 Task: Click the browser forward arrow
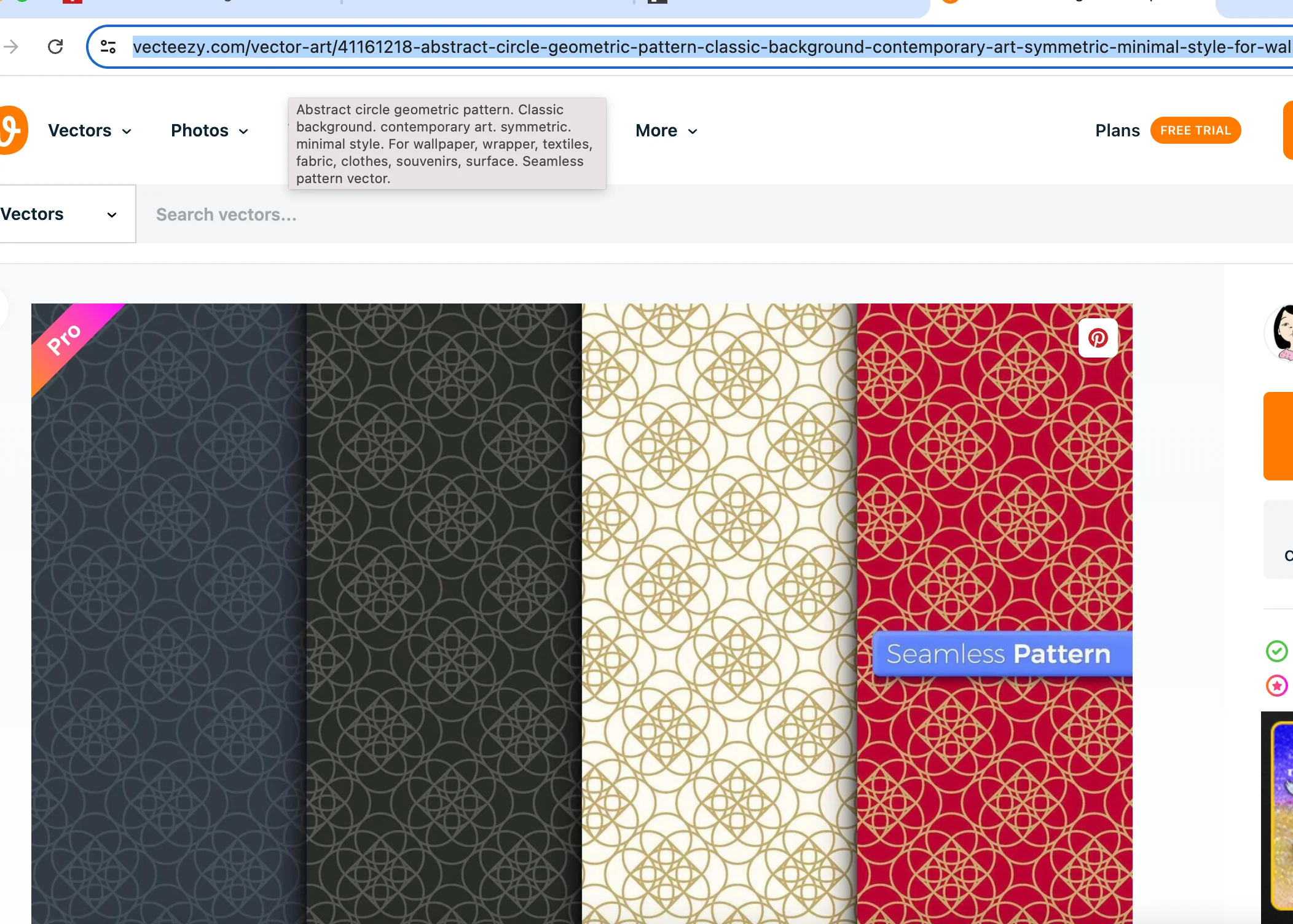tap(10, 47)
